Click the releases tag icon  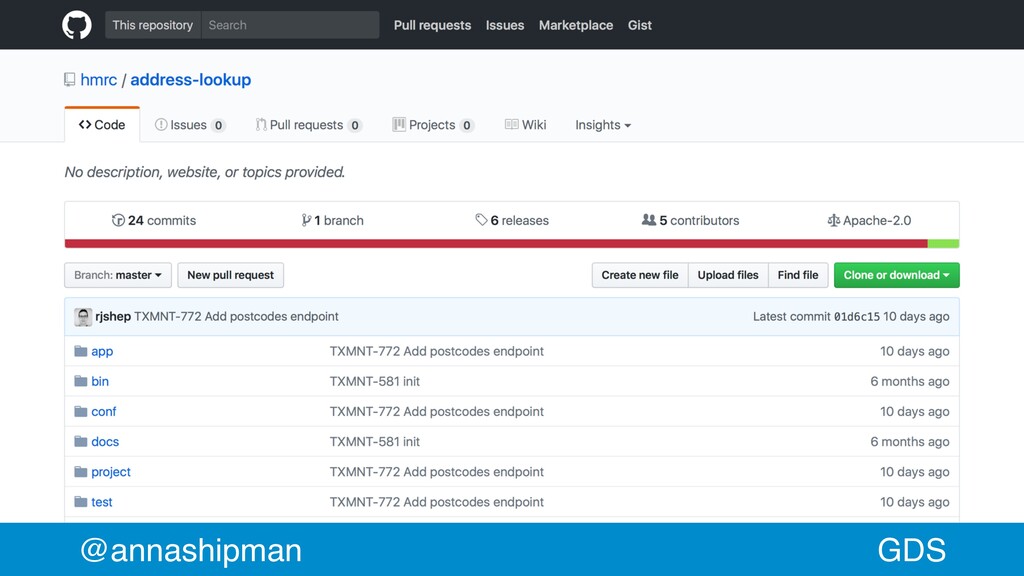pyautogui.click(x=481, y=220)
